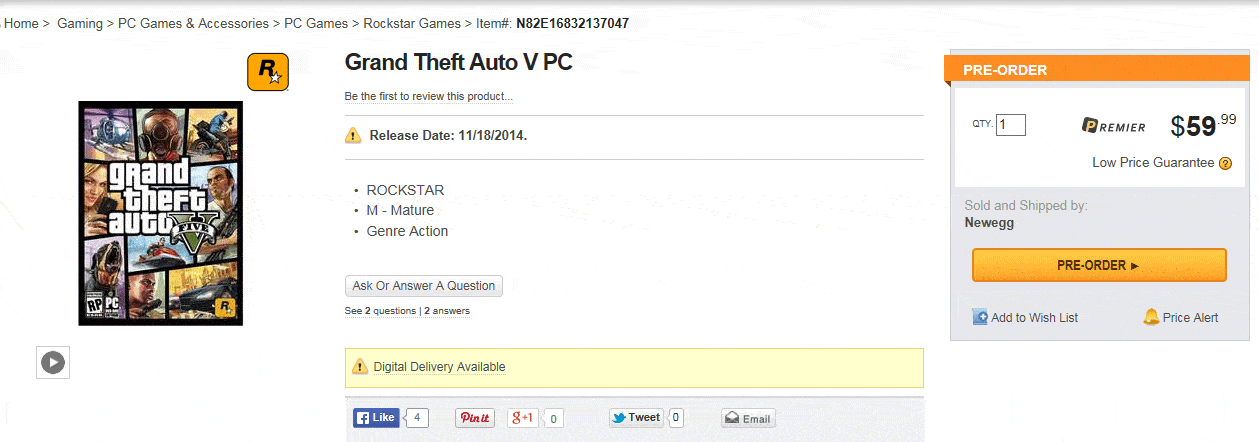Click the Google +1 button
1259x442 pixels.
(x=523, y=418)
